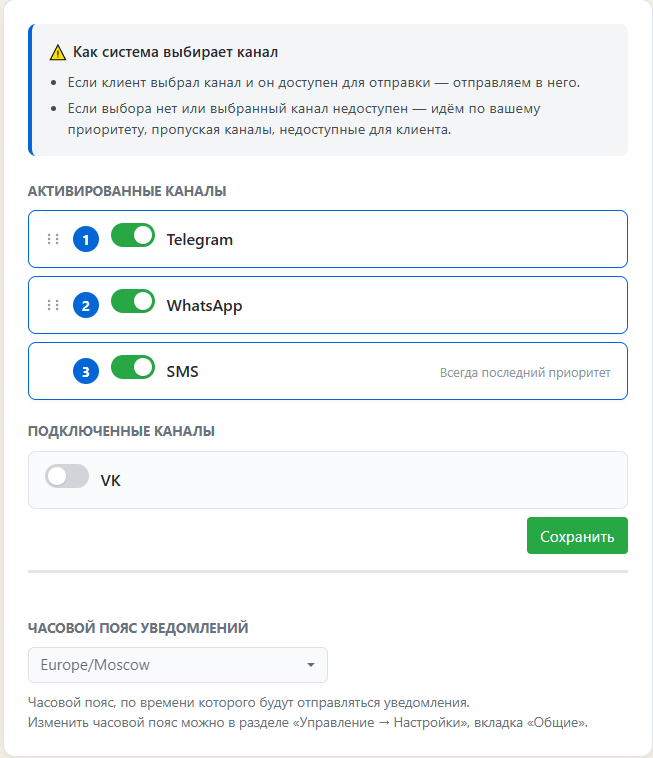Image resolution: width=653 pixels, height=758 pixels.
Task: Select the Telegram channel row
Action: pos(328,239)
